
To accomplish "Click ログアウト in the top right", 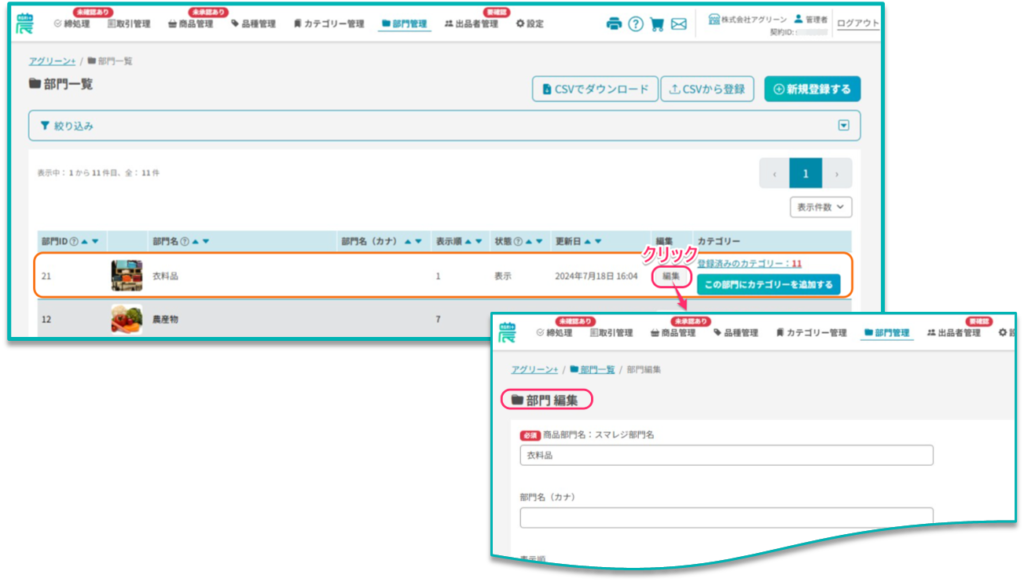I will (x=858, y=23).
